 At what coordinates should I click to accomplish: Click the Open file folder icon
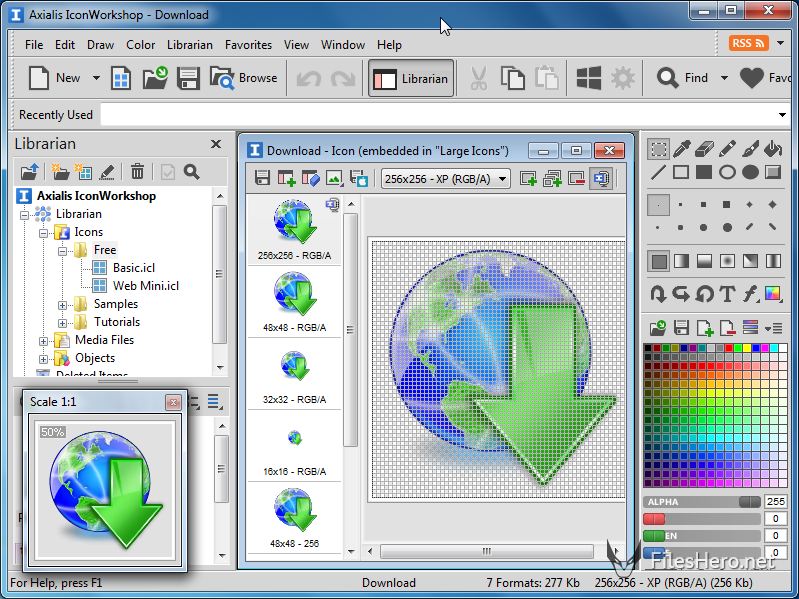click(155, 78)
